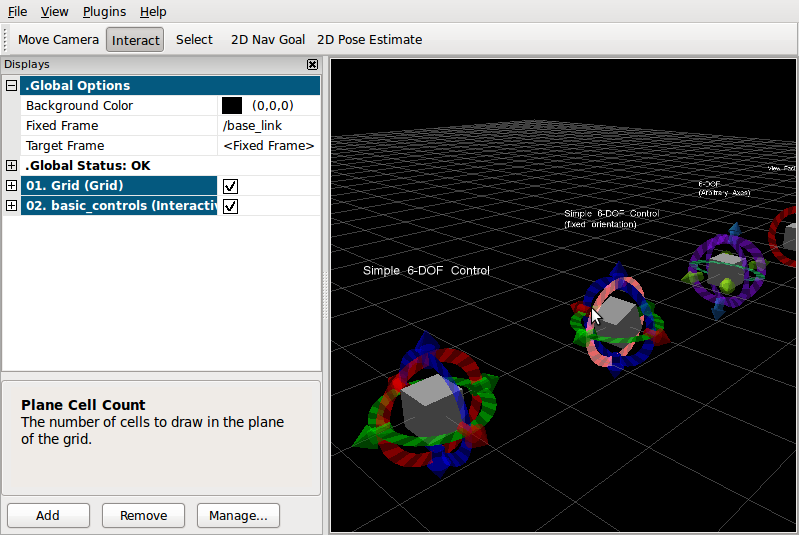The width and height of the screenshot is (799, 535).
Task: Click the Manage... button
Action: pyautogui.click(x=238, y=516)
